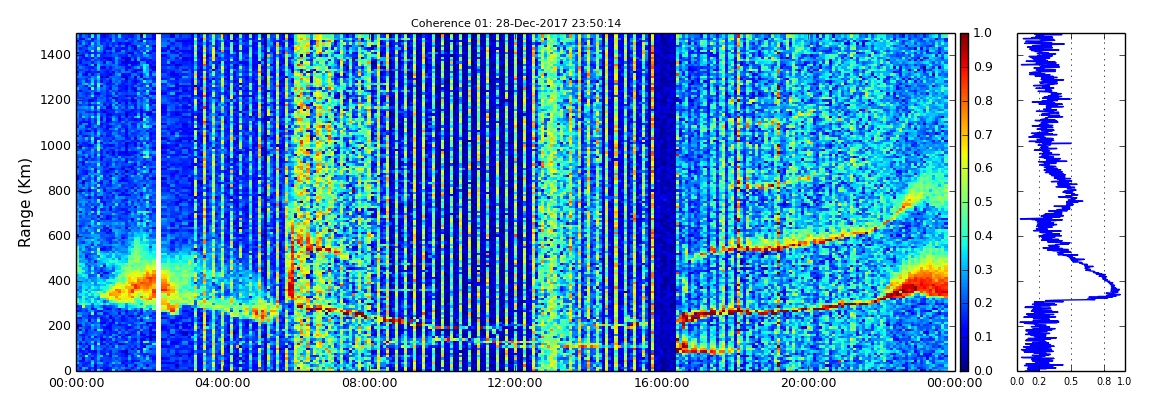Click the colorbar 0.9 label
Screen dimensions: 1150x407
click(x=983, y=67)
